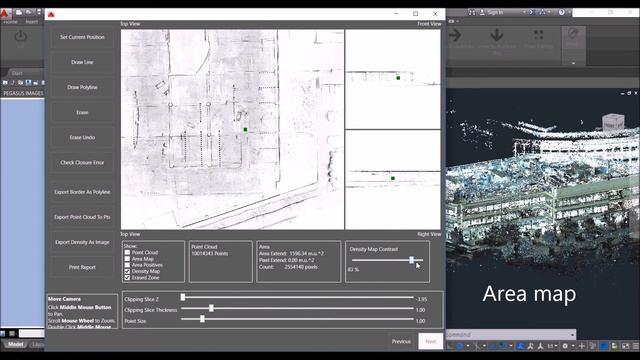
Task: Click the Print Report button
Action: (x=82, y=267)
